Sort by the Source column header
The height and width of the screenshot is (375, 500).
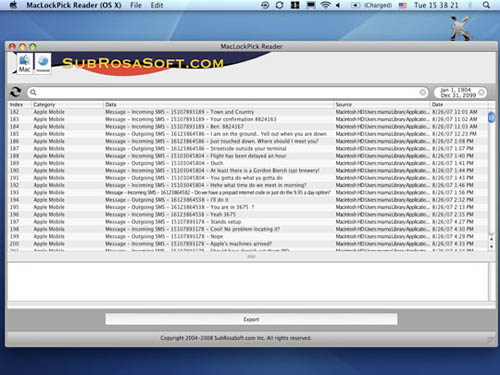[x=382, y=104]
